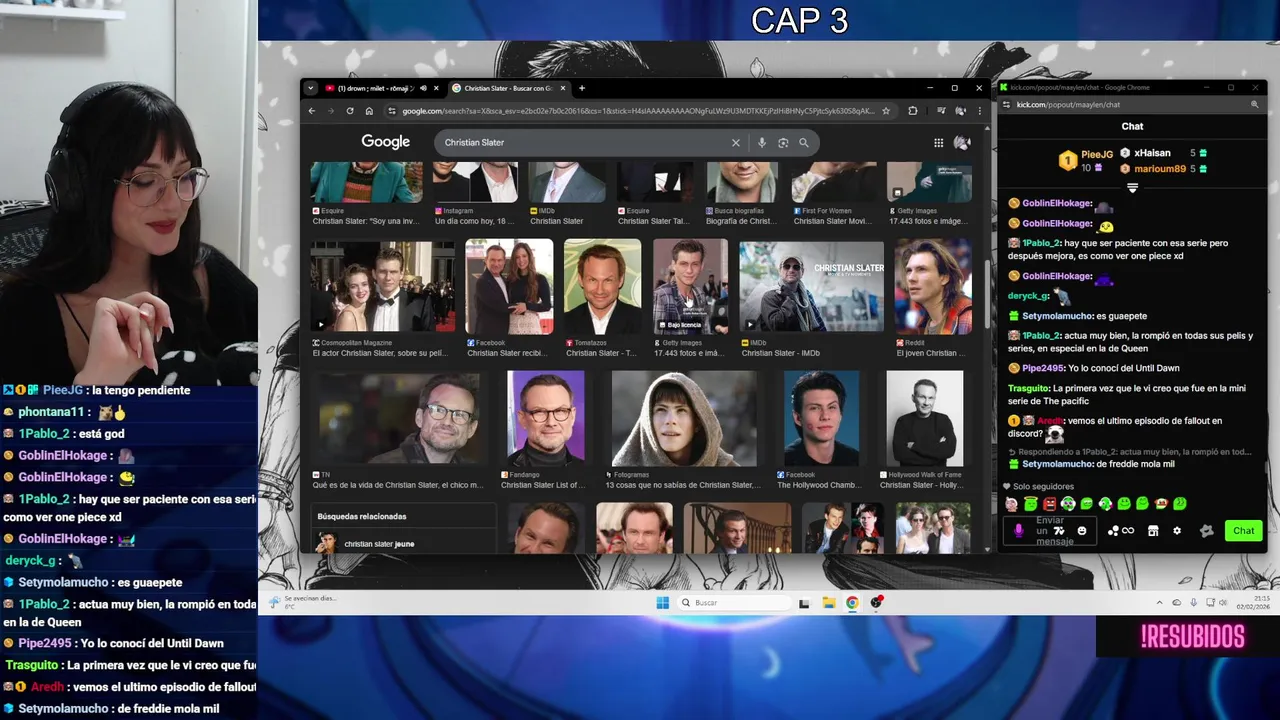This screenshot has height=720, width=1280.
Task: Open File Explorer from the taskbar
Action: coord(828,603)
